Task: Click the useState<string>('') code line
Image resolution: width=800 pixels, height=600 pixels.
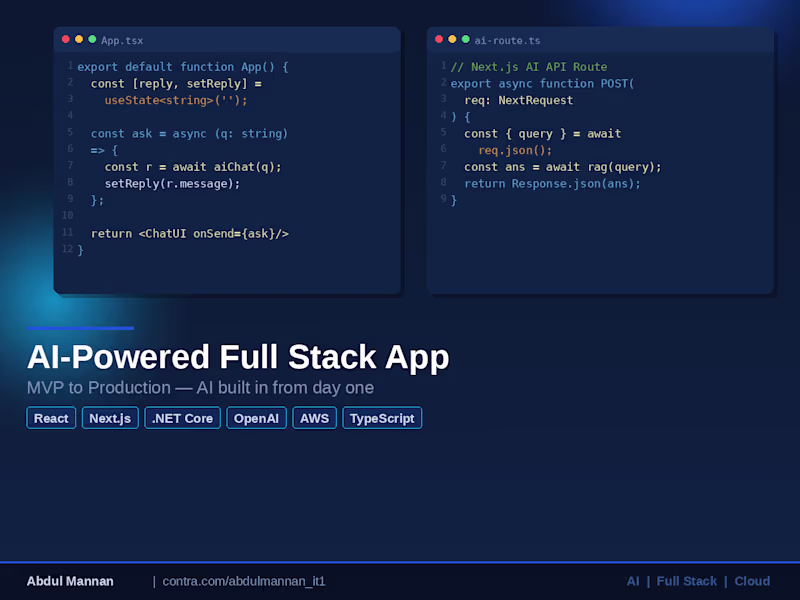Action: [176, 100]
